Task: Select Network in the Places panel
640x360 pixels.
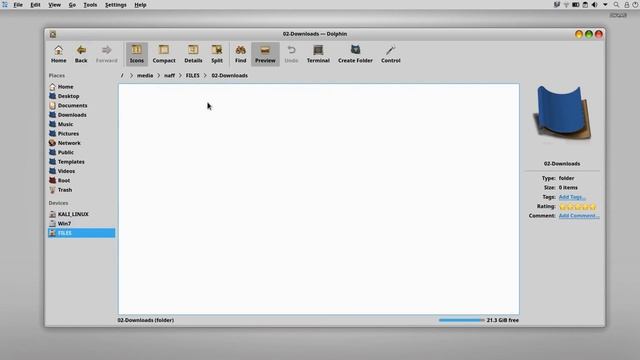Action: point(81,143)
